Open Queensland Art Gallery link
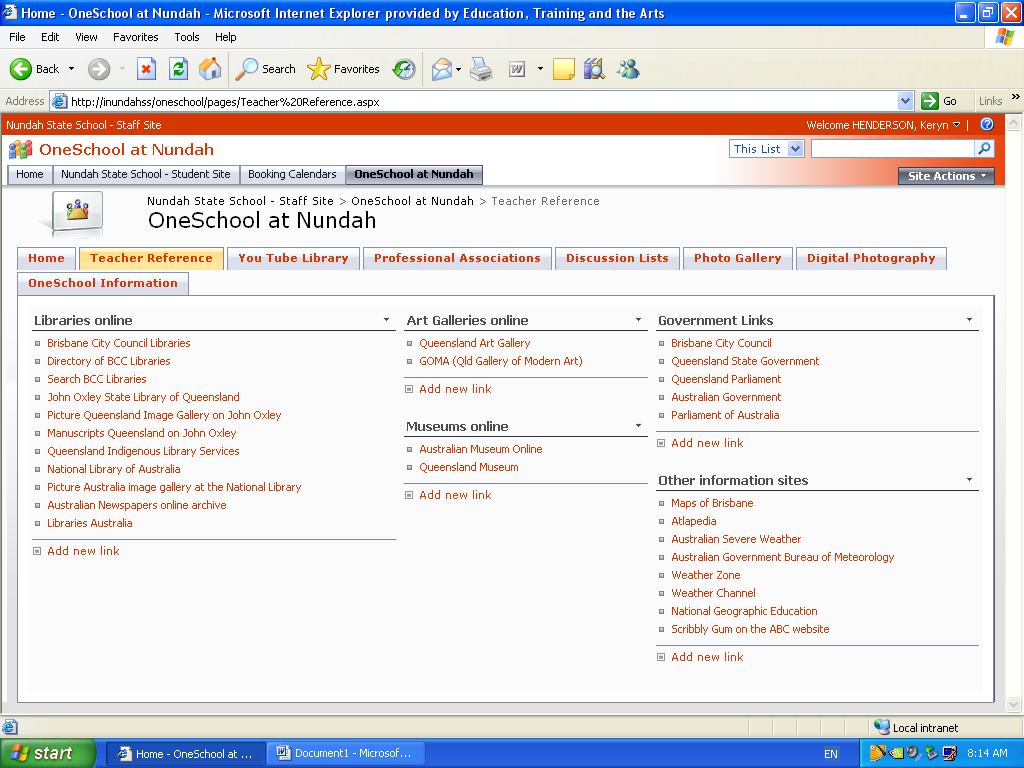 475,343
